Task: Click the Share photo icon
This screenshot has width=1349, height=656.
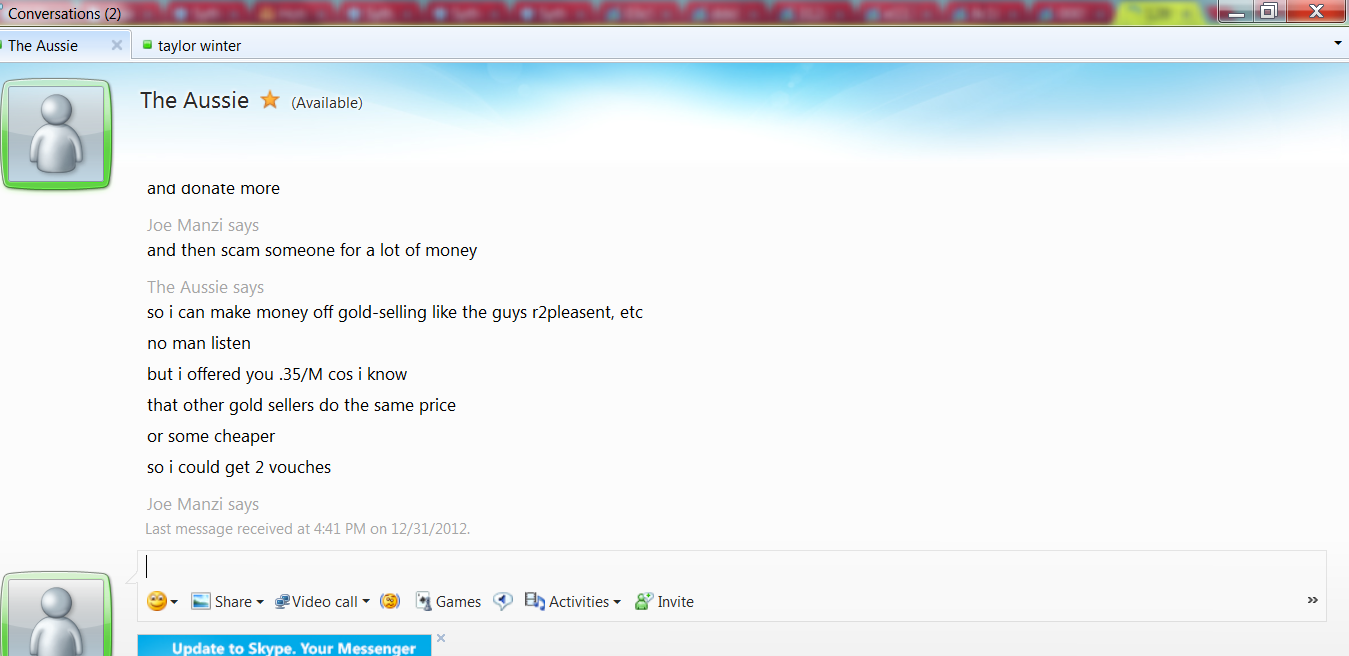Action: tap(201, 601)
